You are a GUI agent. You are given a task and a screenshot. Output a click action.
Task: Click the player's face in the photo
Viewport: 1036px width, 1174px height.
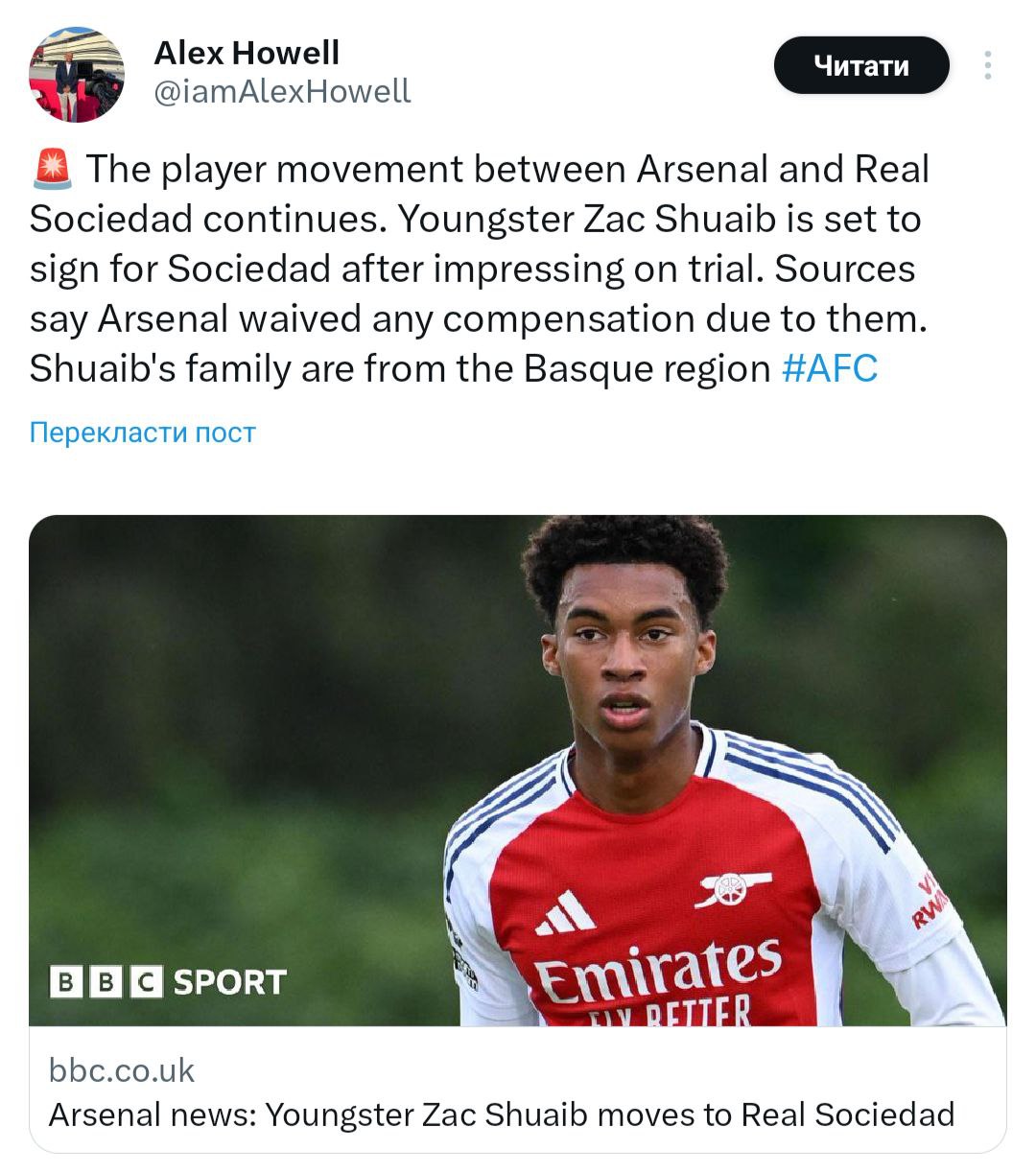pos(628,662)
